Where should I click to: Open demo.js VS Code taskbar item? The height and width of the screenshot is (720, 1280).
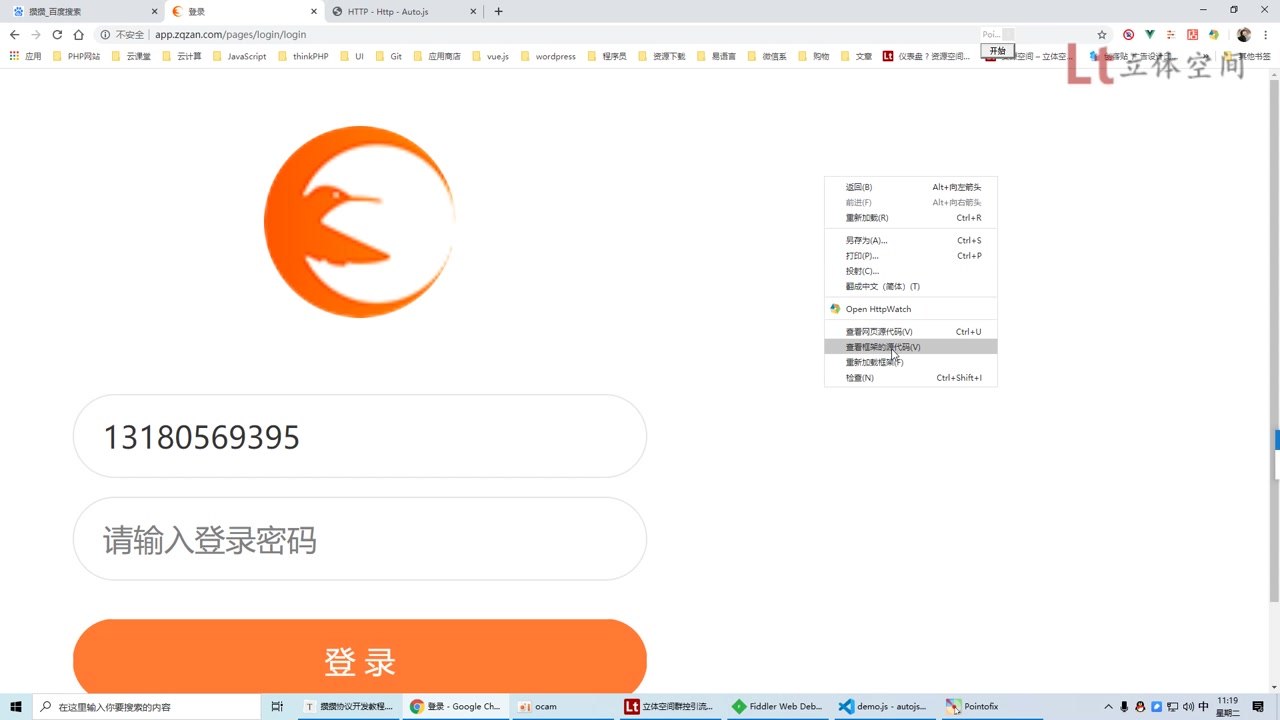coord(884,706)
